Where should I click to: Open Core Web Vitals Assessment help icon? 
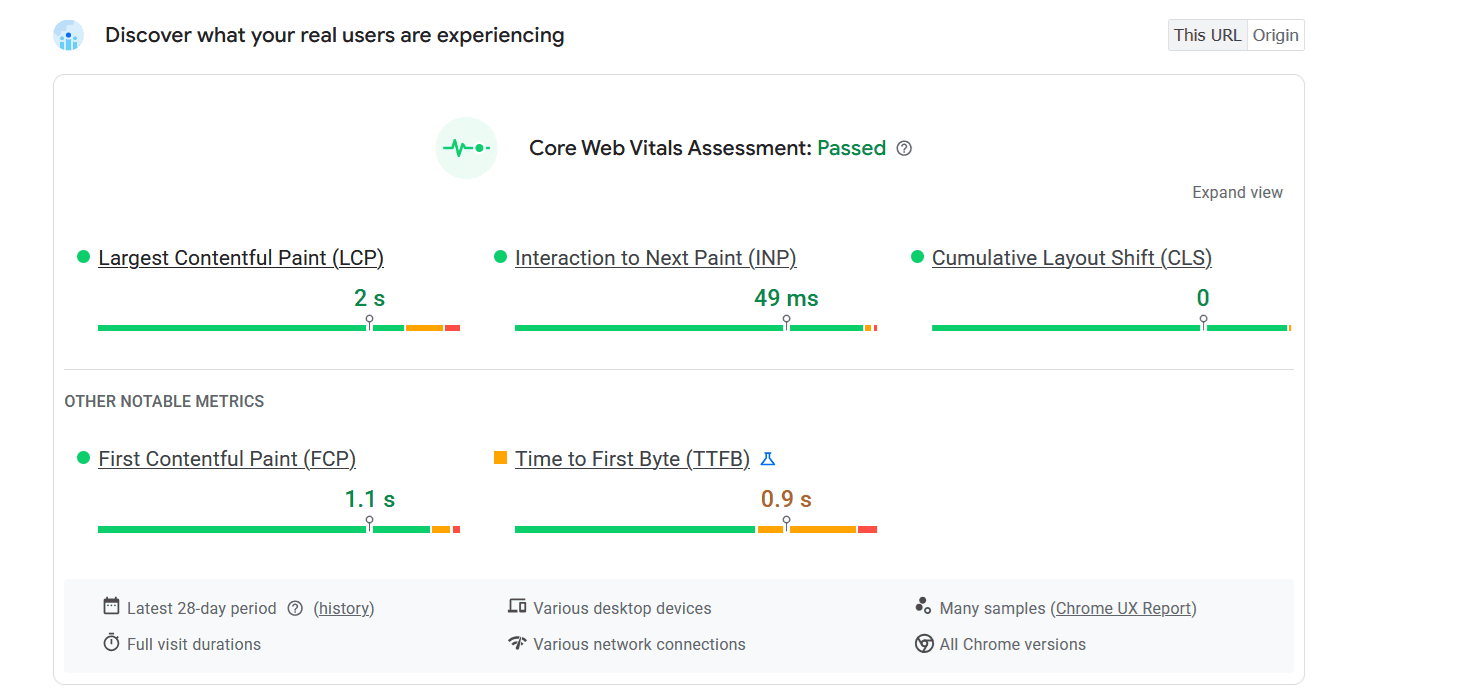pos(904,149)
